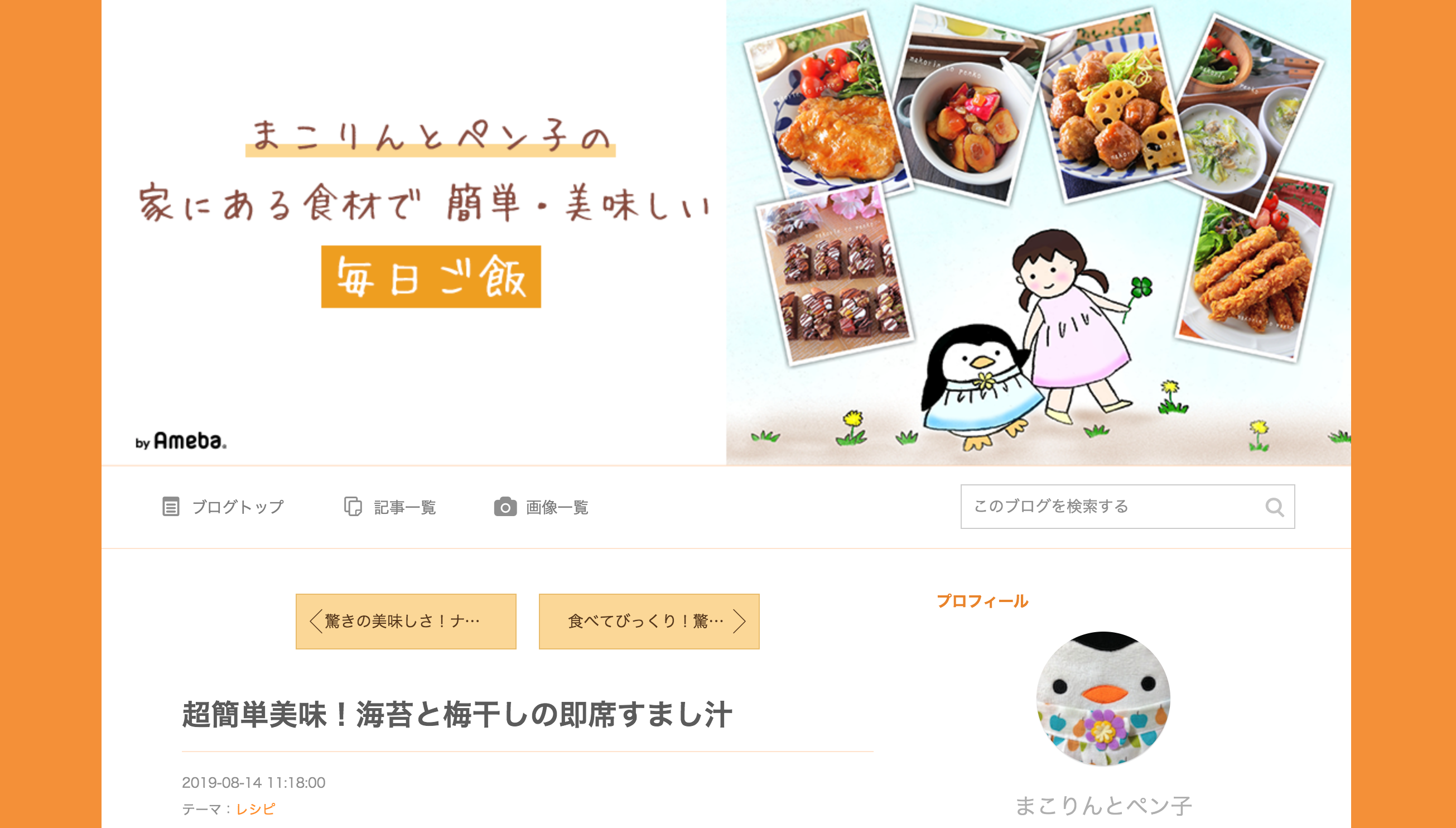Click the fried chicken strips photo in header

1255,267
